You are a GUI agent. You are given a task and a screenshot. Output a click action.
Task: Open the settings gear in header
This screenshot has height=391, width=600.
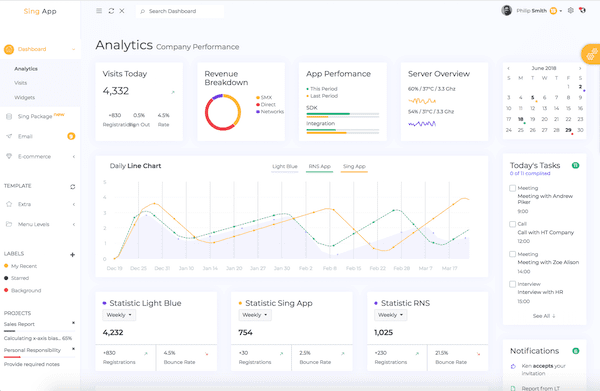point(571,11)
